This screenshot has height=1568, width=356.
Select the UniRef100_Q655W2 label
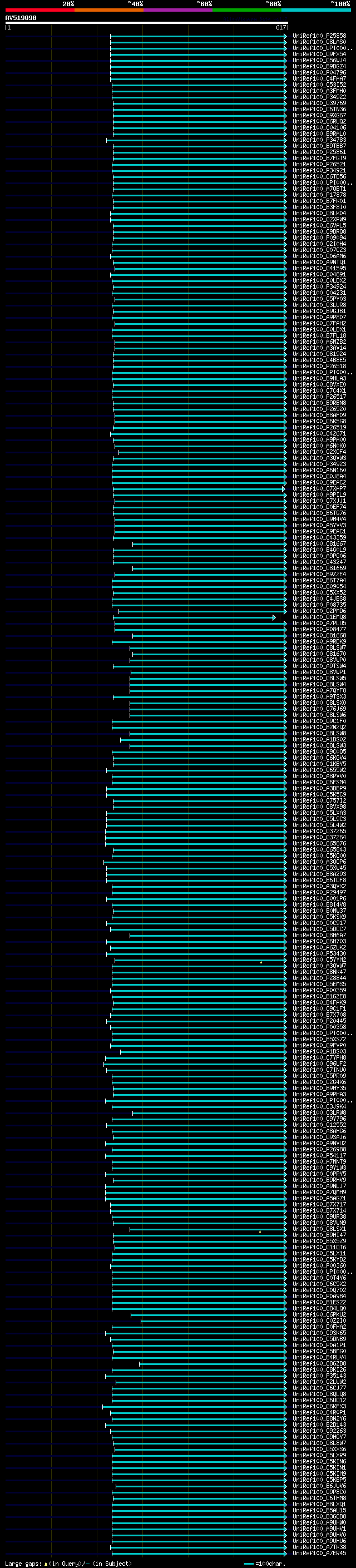tap(319, 769)
